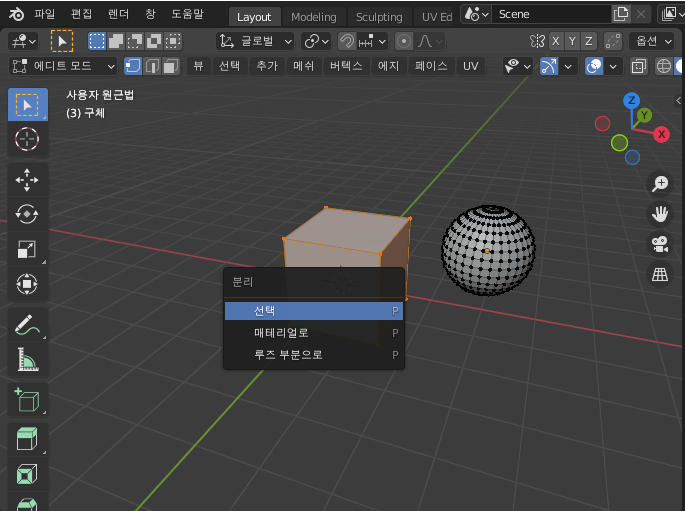Choose 매테리얼로 in the 분리 menu
685x511 pixels.
[314, 333]
